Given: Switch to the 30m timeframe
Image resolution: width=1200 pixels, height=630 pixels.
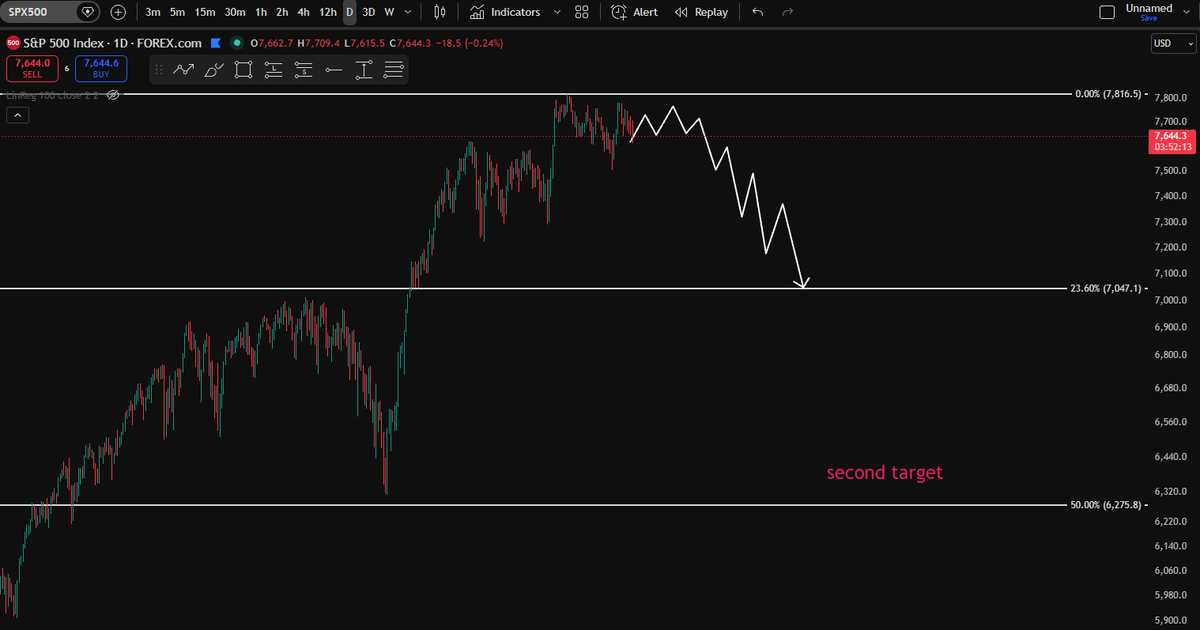Looking at the screenshot, I should click(235, 12).
